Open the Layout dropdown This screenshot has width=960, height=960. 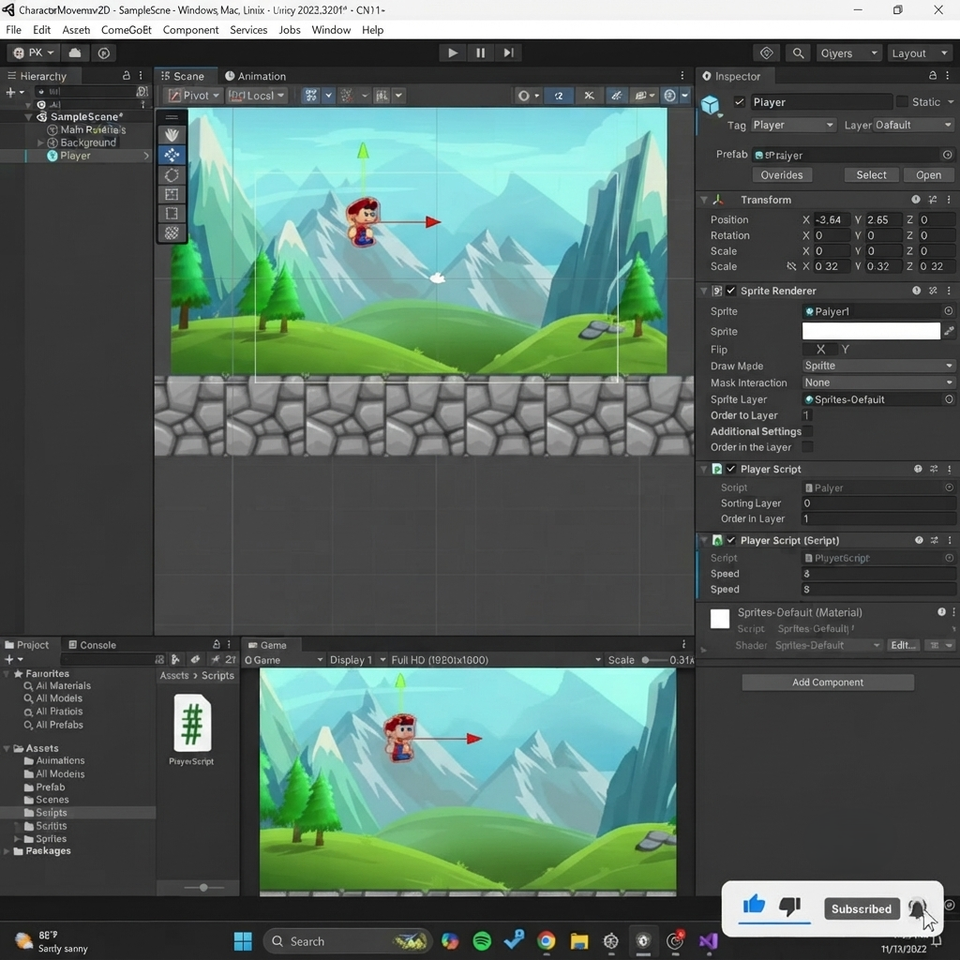919,53
